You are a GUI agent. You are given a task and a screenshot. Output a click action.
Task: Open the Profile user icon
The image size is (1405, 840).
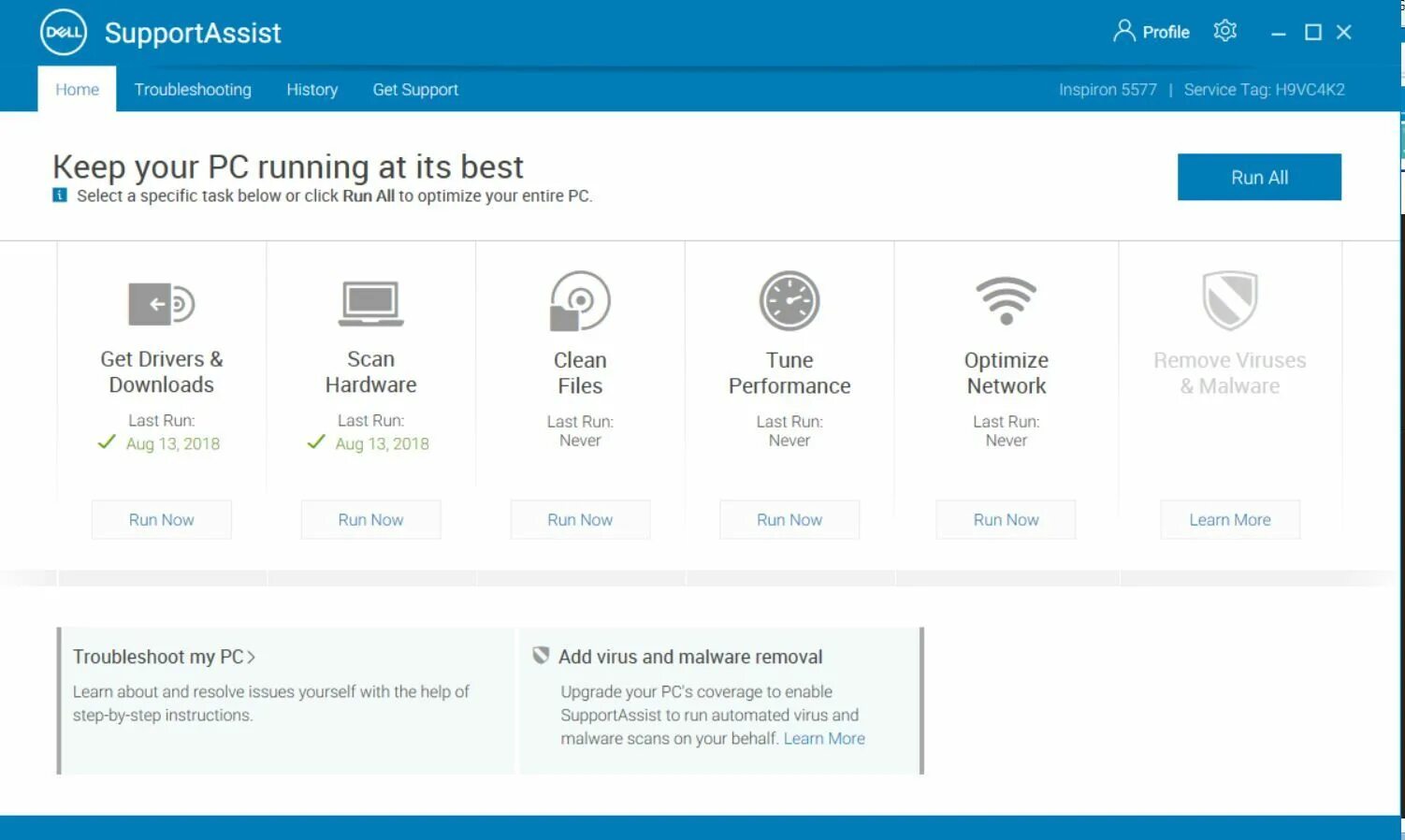coord(1123,31)
